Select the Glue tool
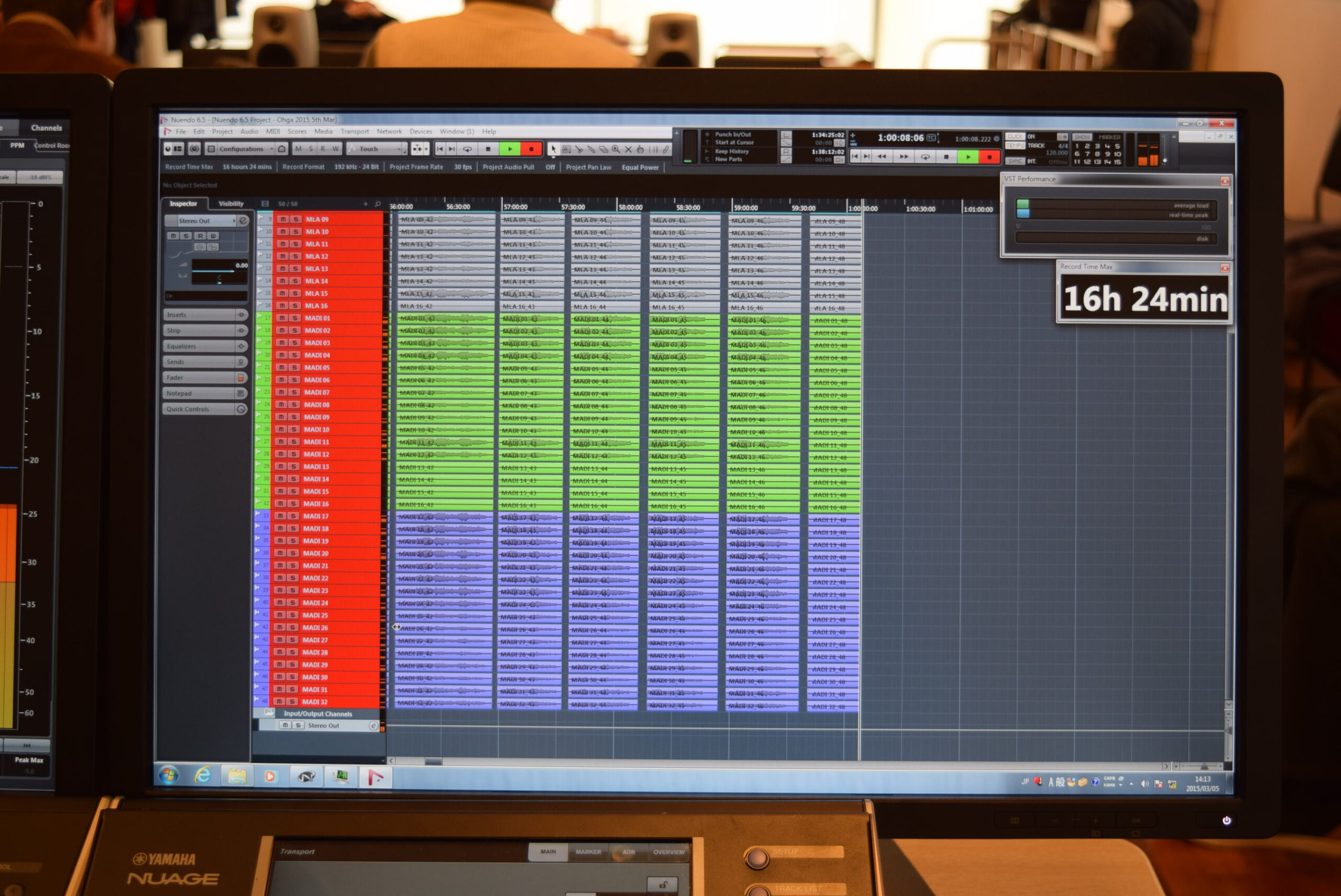Screen dimensions: 1341x896 tap(591, 149)
